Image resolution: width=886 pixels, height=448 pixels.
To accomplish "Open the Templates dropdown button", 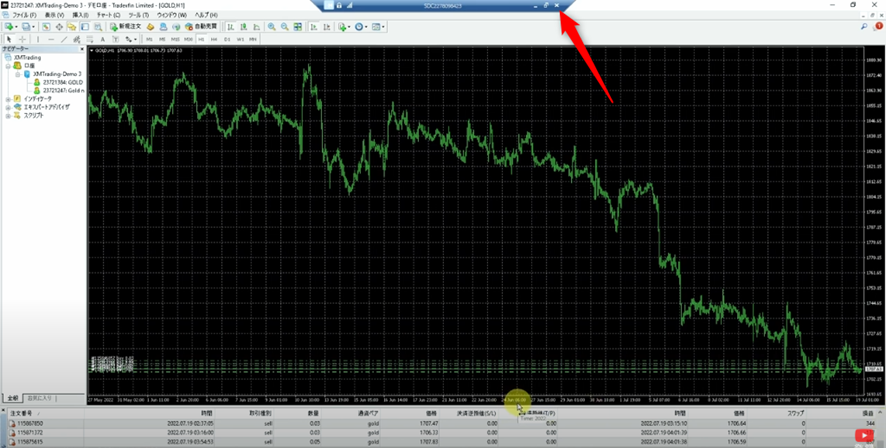I will click(378, 27).
